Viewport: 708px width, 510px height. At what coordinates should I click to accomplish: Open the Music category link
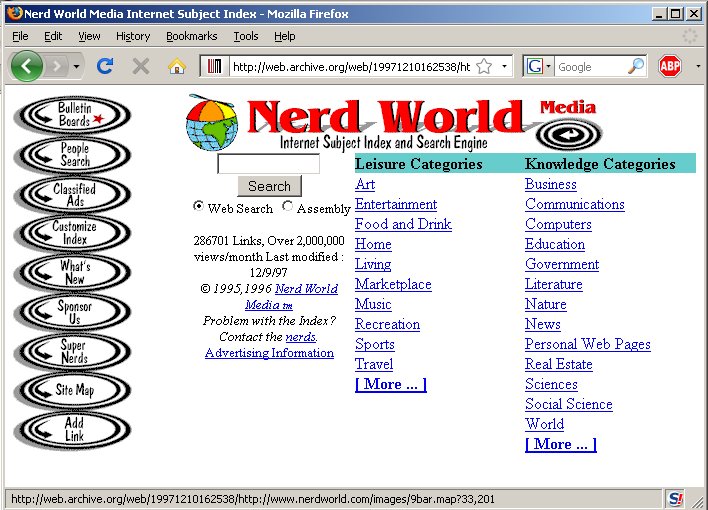point(373,304)
